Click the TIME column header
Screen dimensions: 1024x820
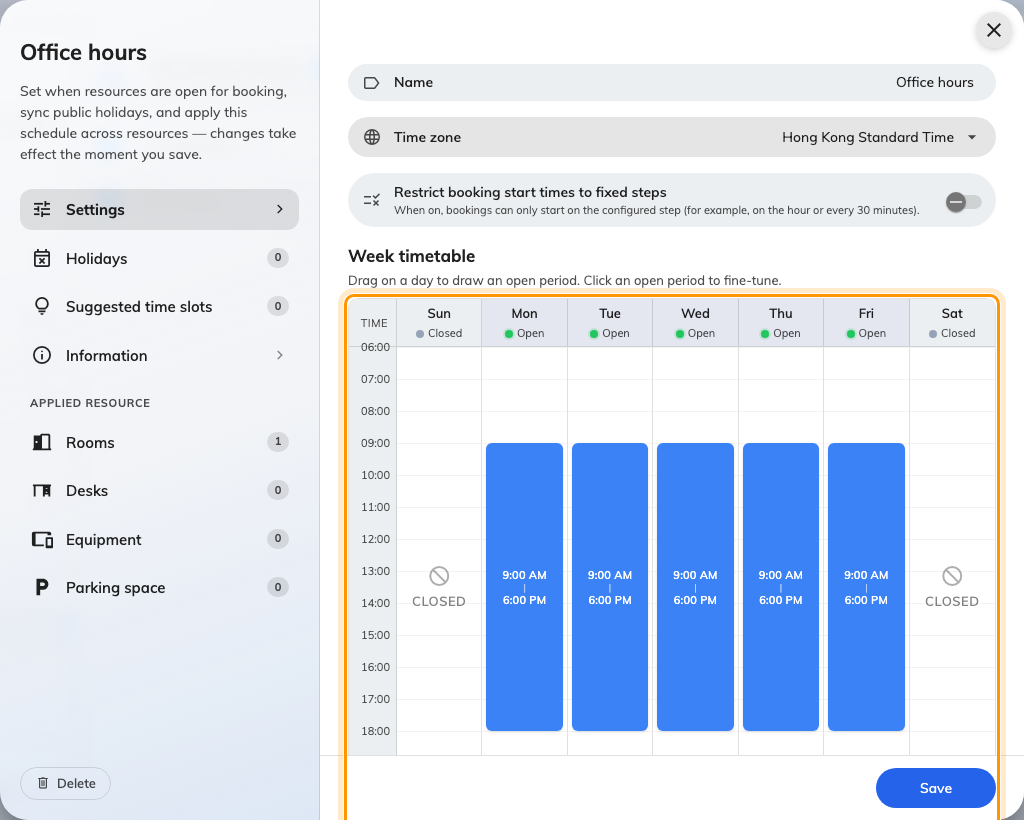374,323
